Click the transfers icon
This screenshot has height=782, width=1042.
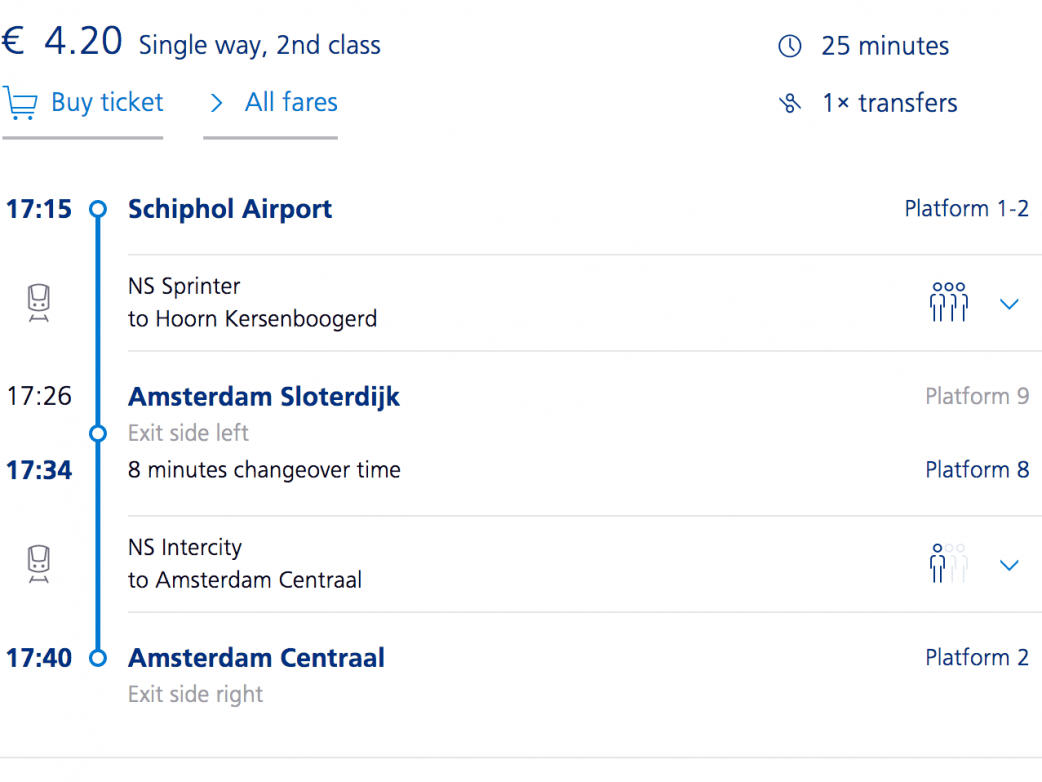pos(790,103)
